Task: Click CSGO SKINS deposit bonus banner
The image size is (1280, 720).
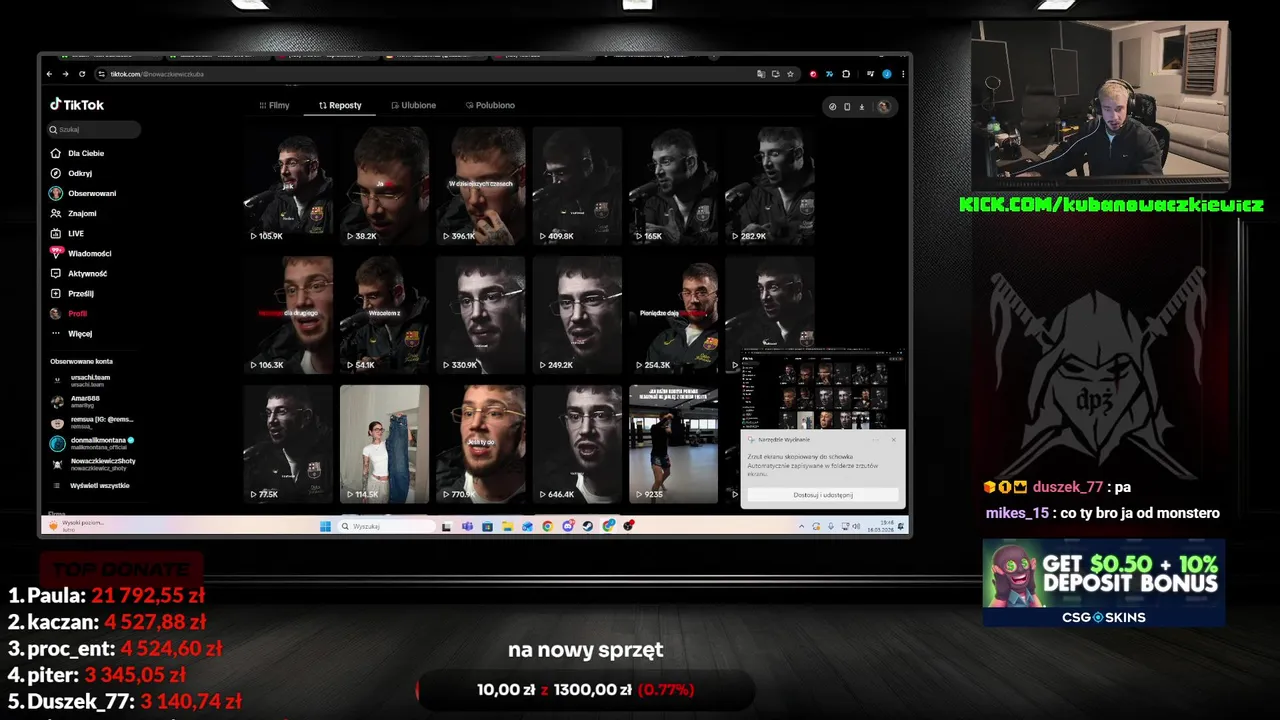Action: tap(1104, 583)
